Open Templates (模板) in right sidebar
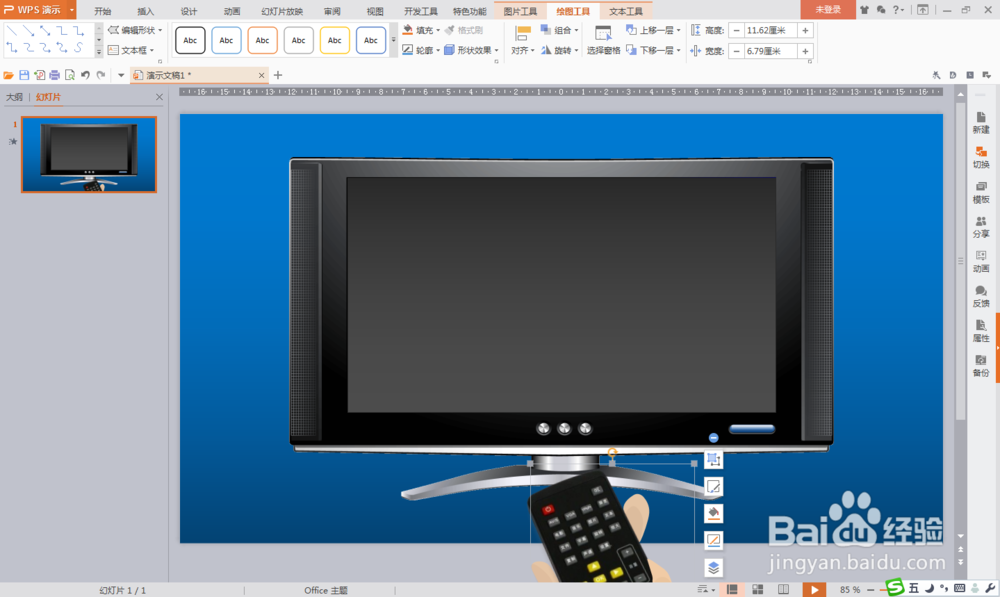This screenshot has height=597, width=1000. pyautogui.click(x=981, y=192)
